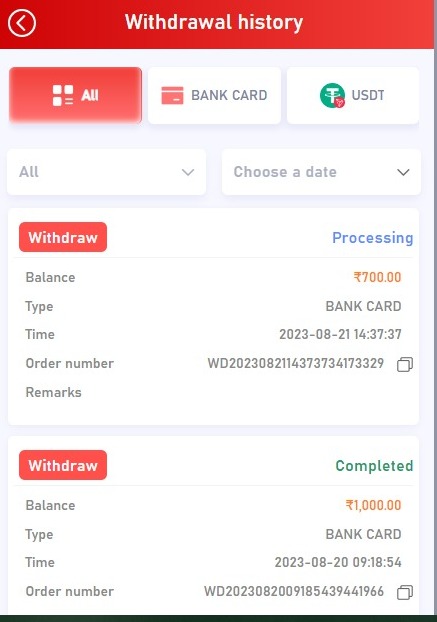This screenshot has width=437, height=622.
Task: Click the second red Withdraw badge
Action: (63, 465)
